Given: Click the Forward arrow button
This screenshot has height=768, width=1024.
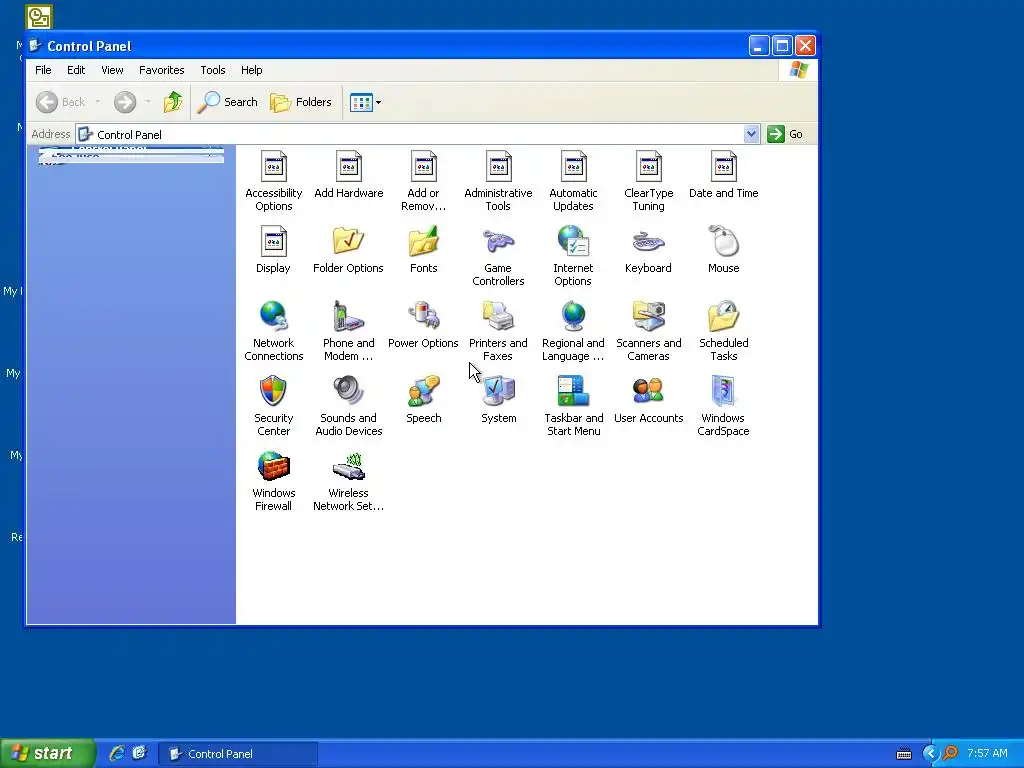Looking at the screenshot, I should (125, 102).
